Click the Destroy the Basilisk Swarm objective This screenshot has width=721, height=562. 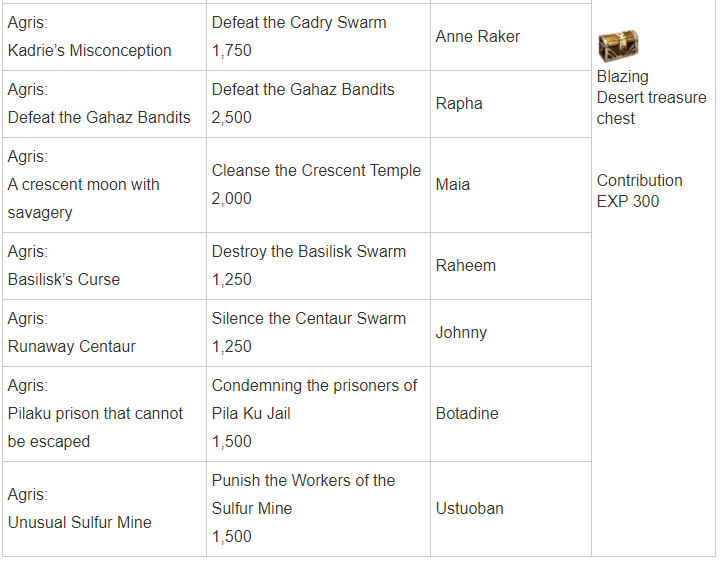click(309, 252)
